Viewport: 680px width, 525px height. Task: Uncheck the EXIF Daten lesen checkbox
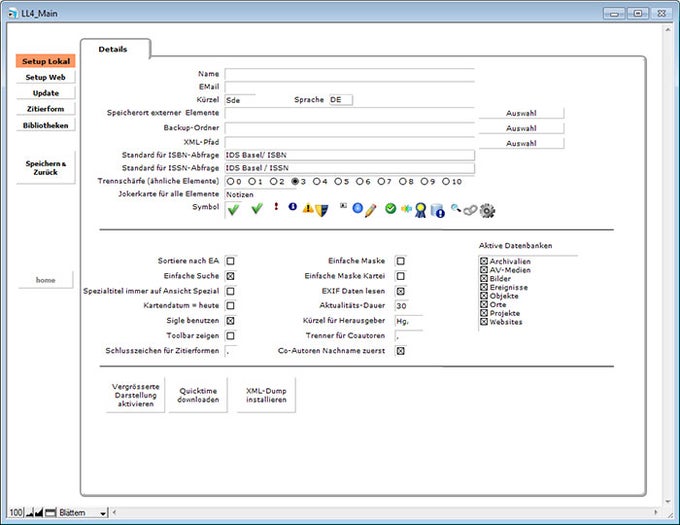pos(400,291)
